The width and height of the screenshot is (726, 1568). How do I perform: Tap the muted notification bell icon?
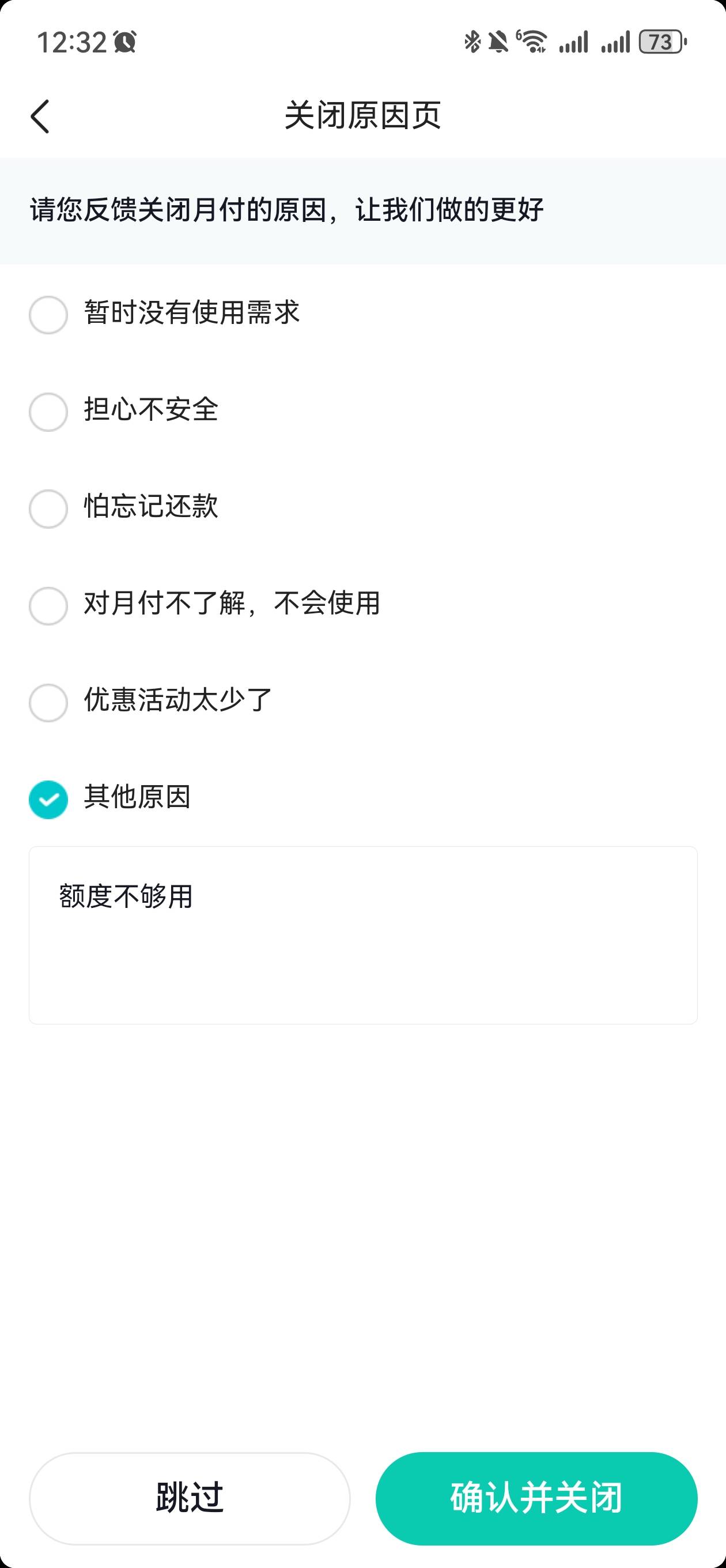[498, 42]
